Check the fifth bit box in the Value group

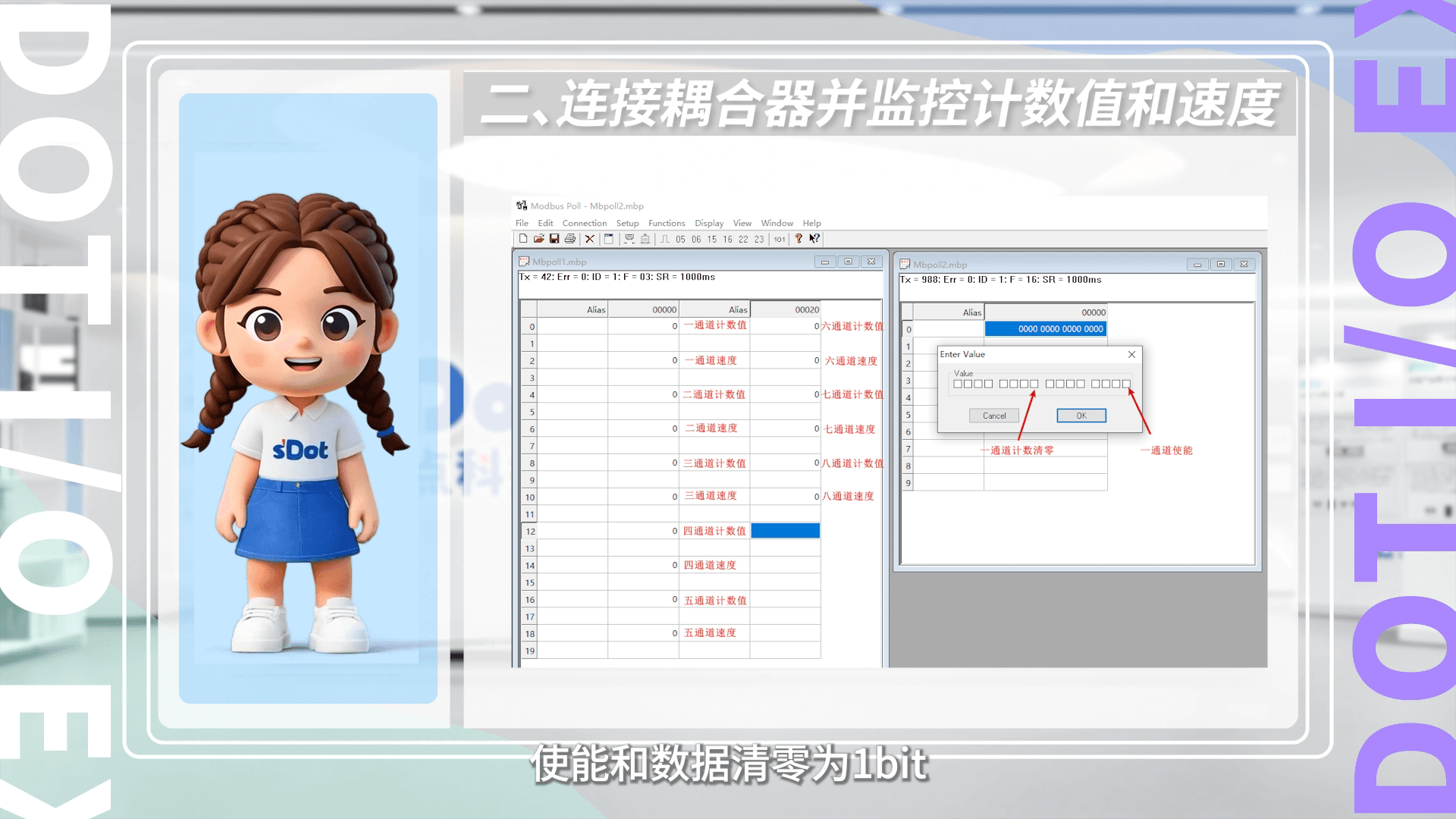[1002, 384]
